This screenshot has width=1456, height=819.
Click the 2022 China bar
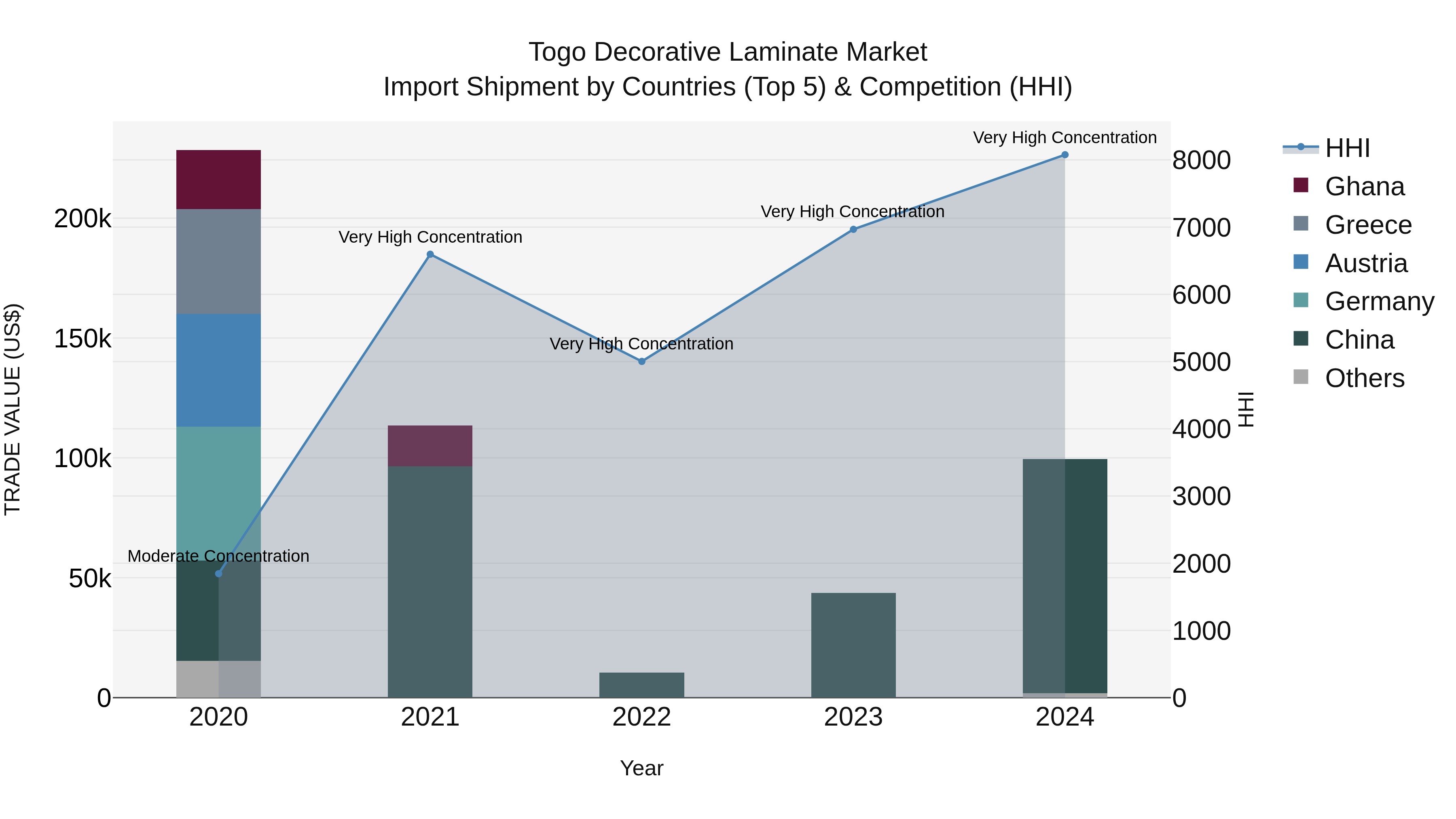click(641, 685)
